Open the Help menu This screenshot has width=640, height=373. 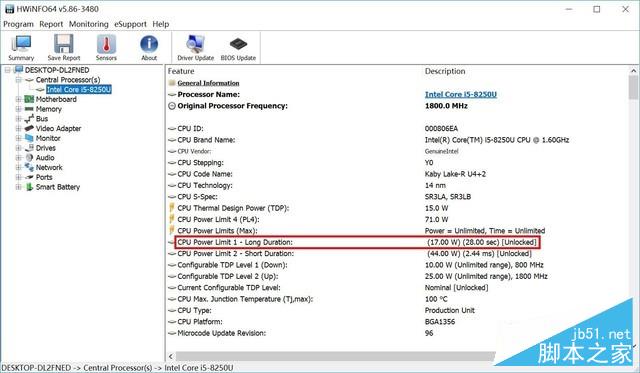160,24
